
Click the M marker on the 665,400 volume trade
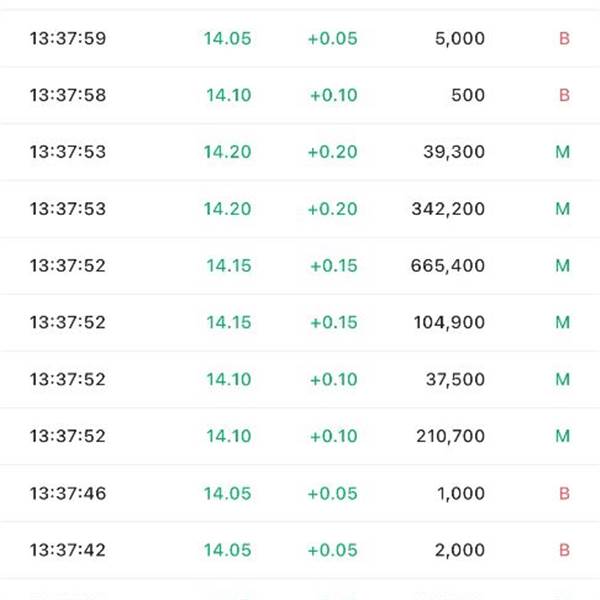[562, 266]
